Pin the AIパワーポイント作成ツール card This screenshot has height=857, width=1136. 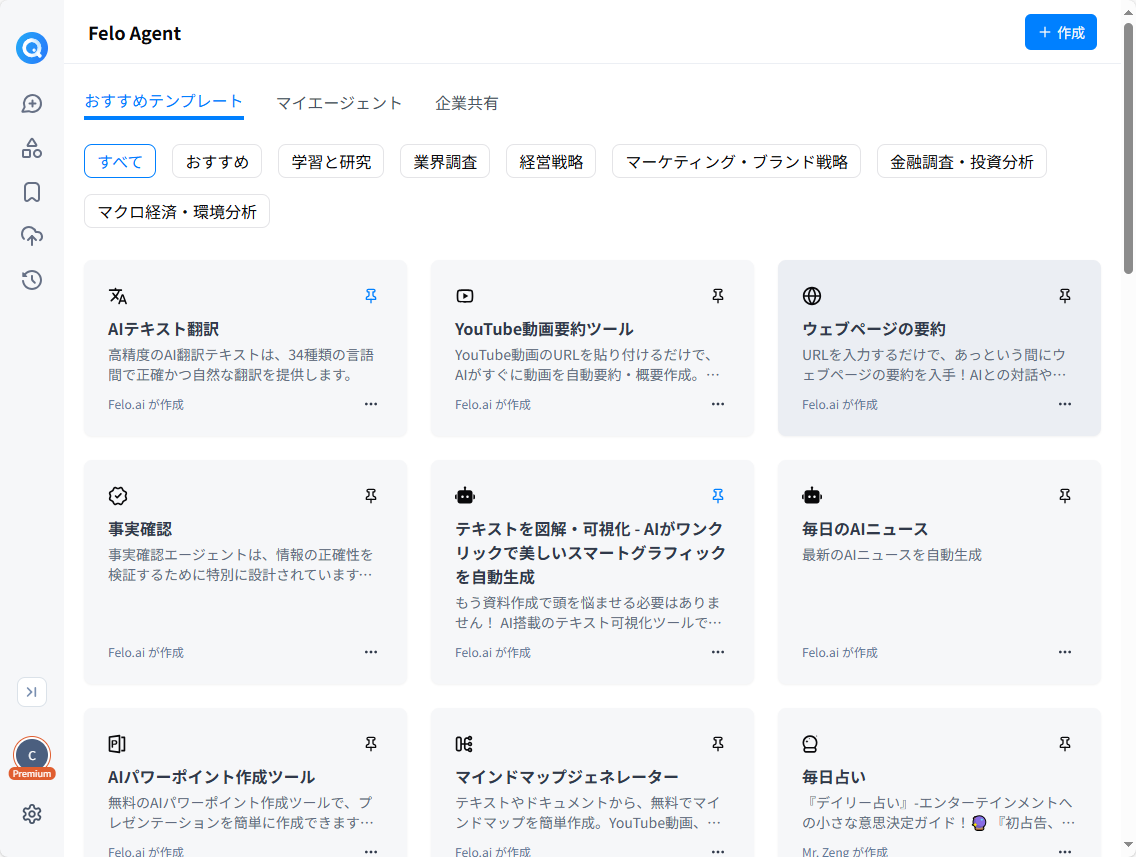pos(371,743)
